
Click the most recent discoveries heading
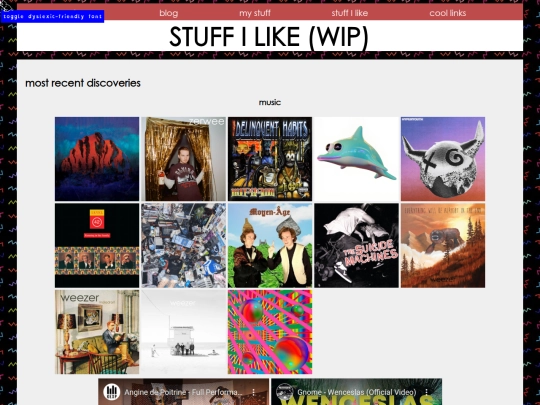point(83,83)
